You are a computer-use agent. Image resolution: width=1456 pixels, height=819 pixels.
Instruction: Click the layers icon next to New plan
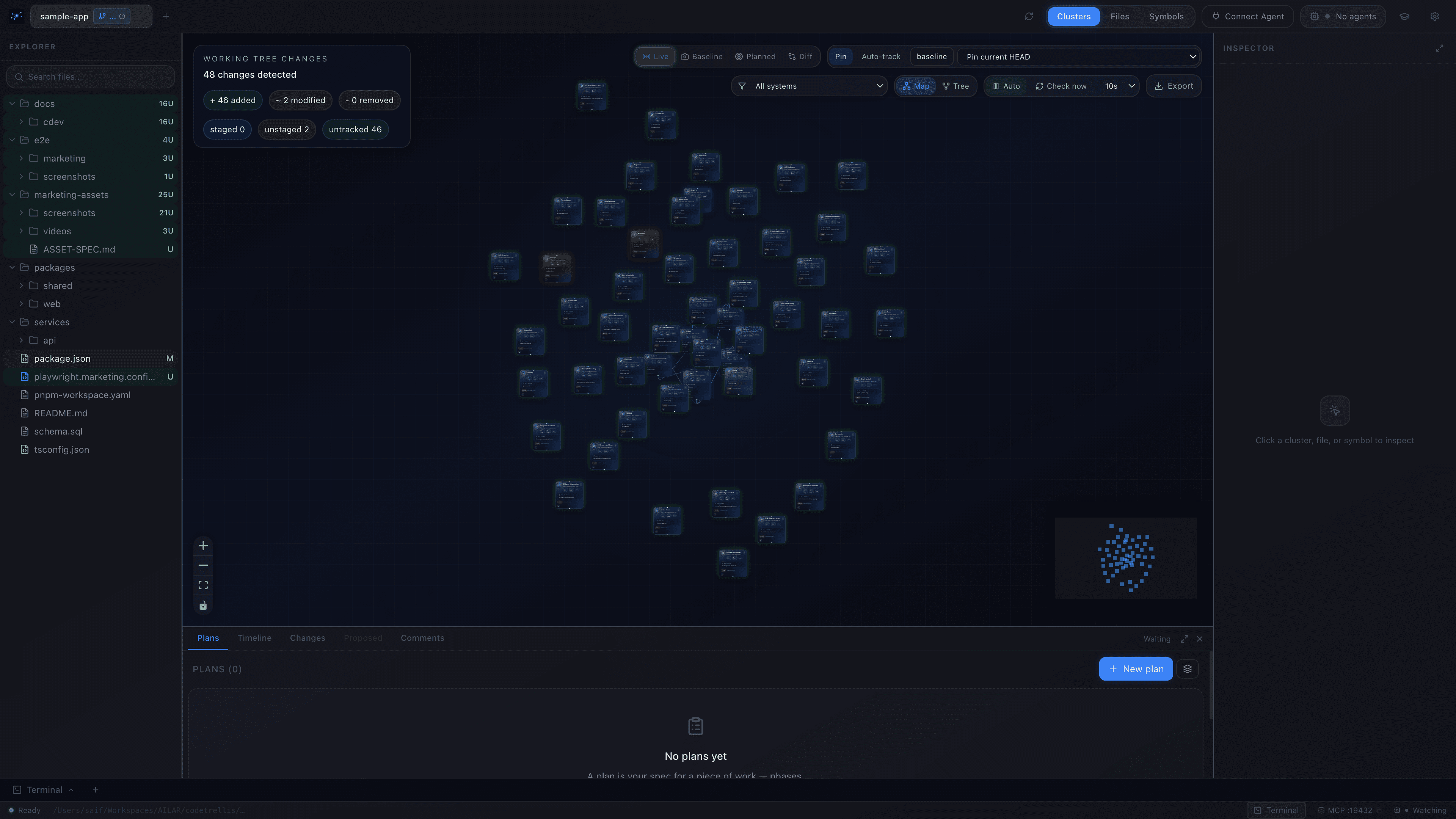click(1188, 669)
